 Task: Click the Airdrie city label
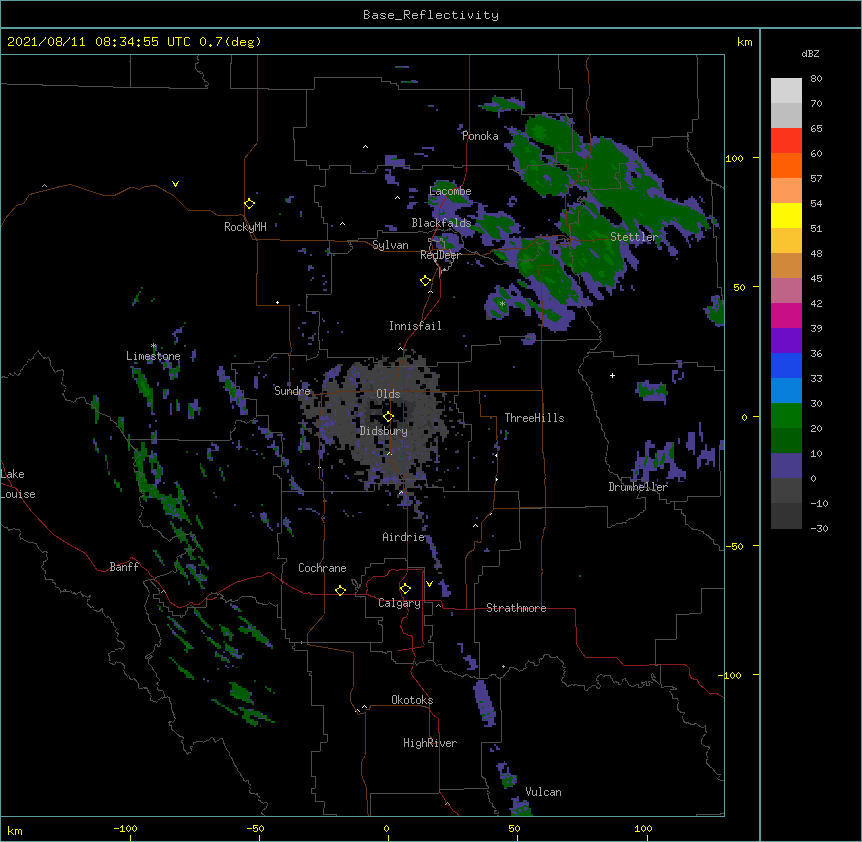click(403, 537)
